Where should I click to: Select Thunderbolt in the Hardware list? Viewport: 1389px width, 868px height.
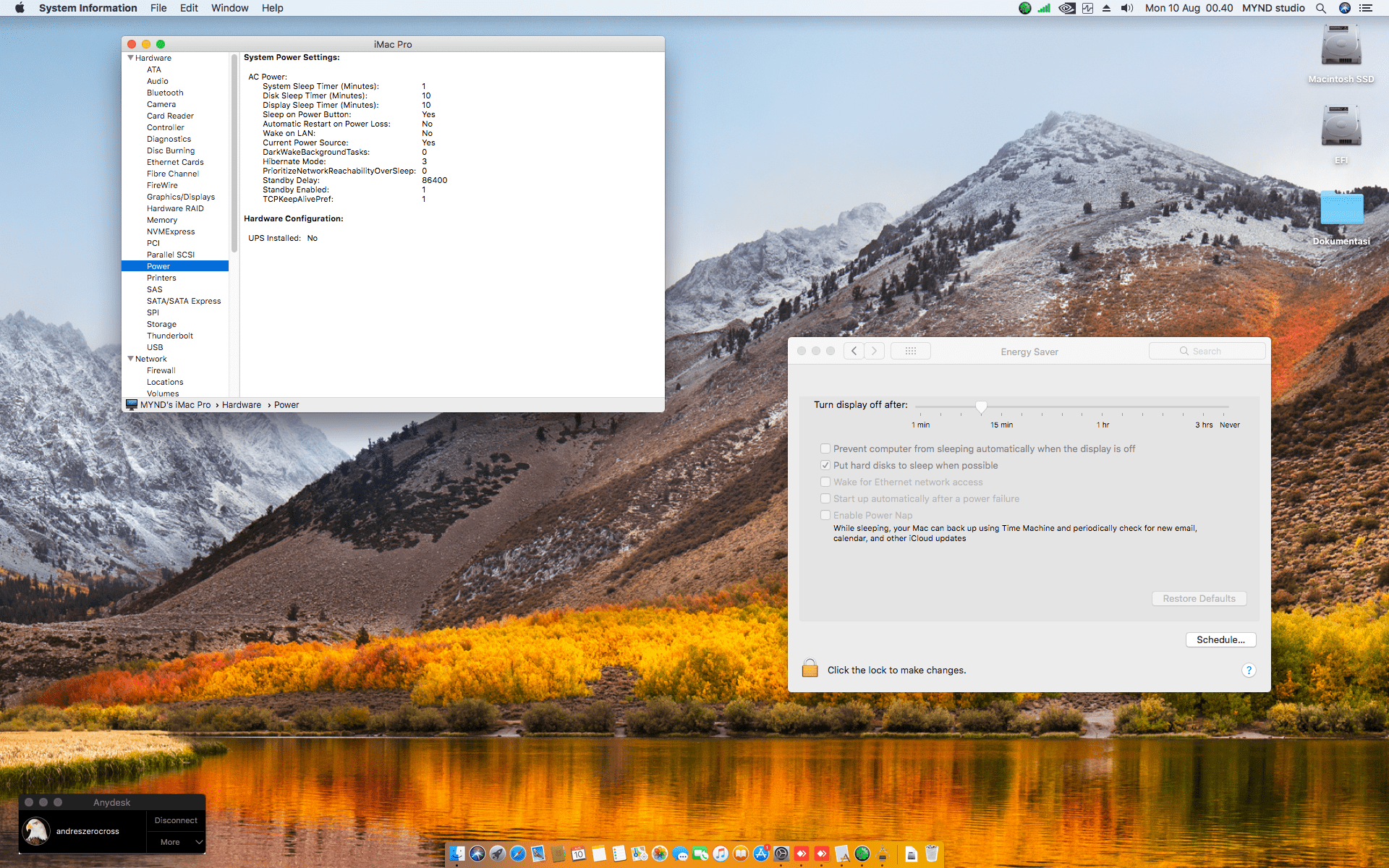(170, 336)
